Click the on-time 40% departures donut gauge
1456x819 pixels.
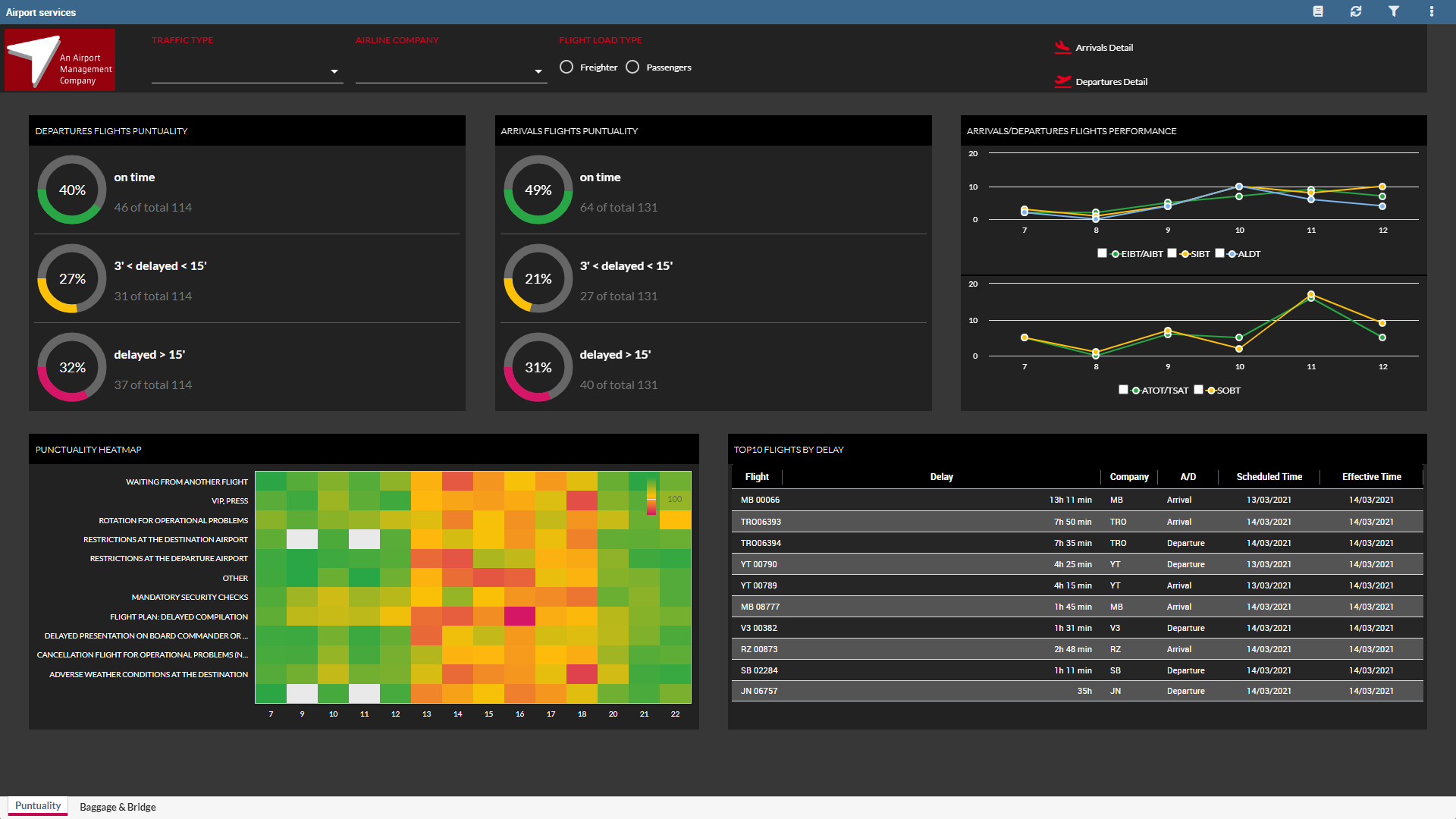pyautogui.click(x=72, y=190)
